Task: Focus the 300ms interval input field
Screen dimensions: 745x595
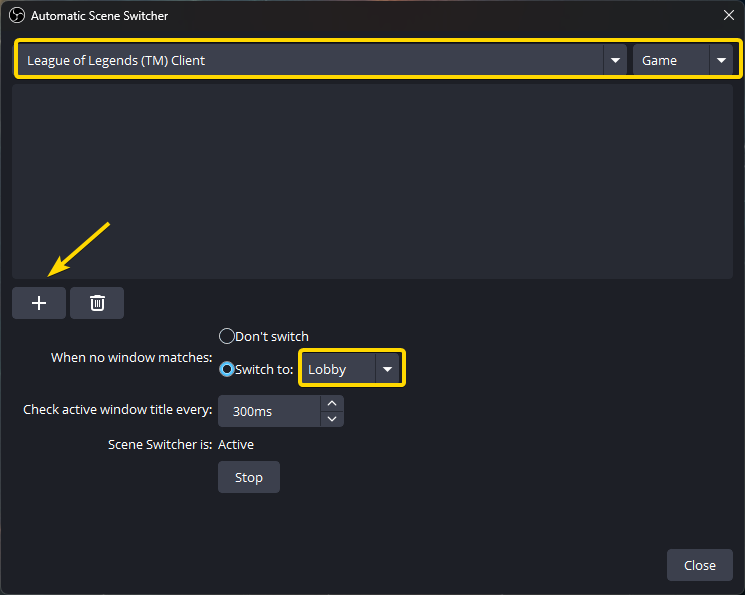Action: click(x=270, y=411)
